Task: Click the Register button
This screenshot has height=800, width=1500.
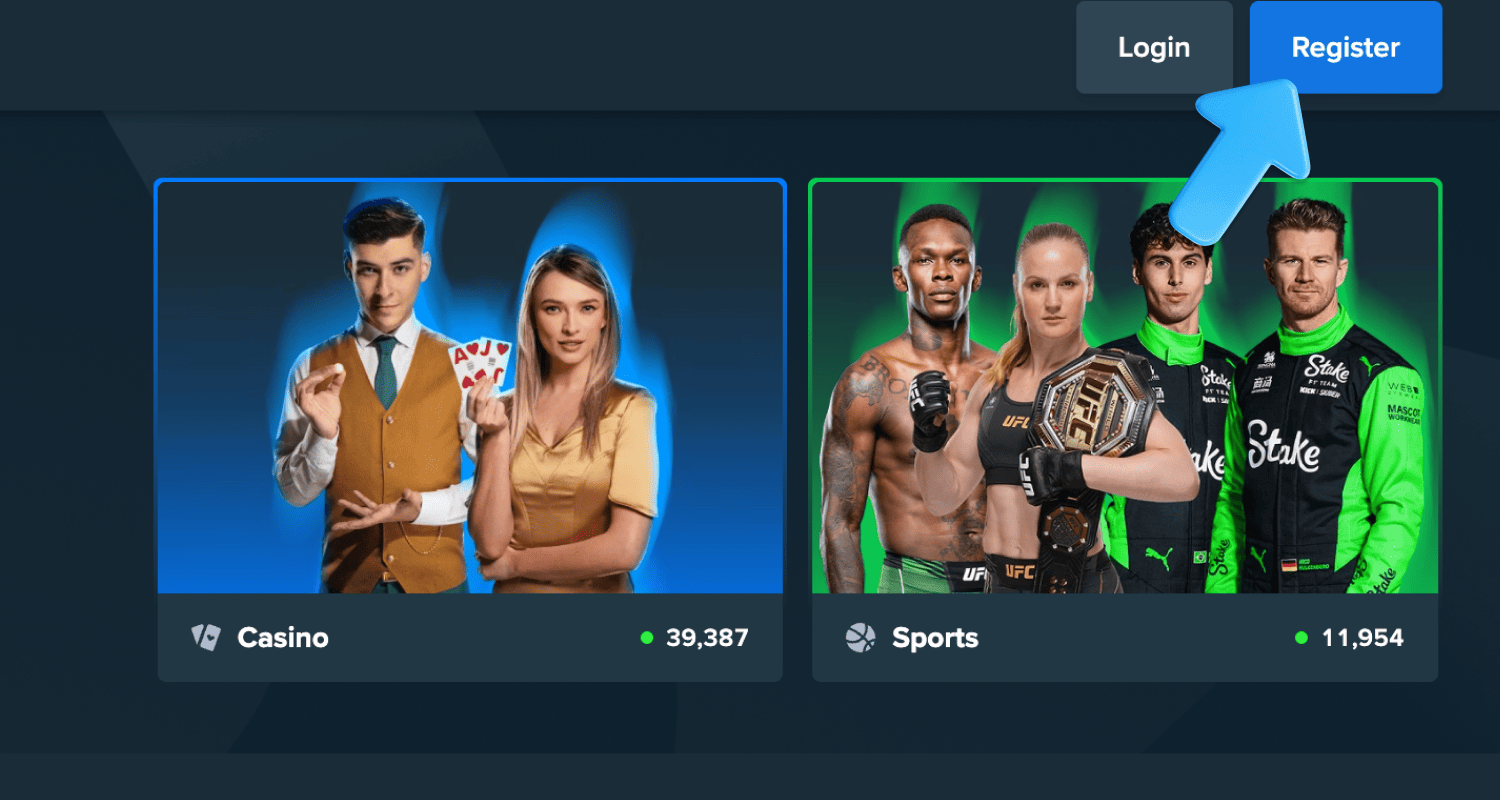Action: 1345,47
